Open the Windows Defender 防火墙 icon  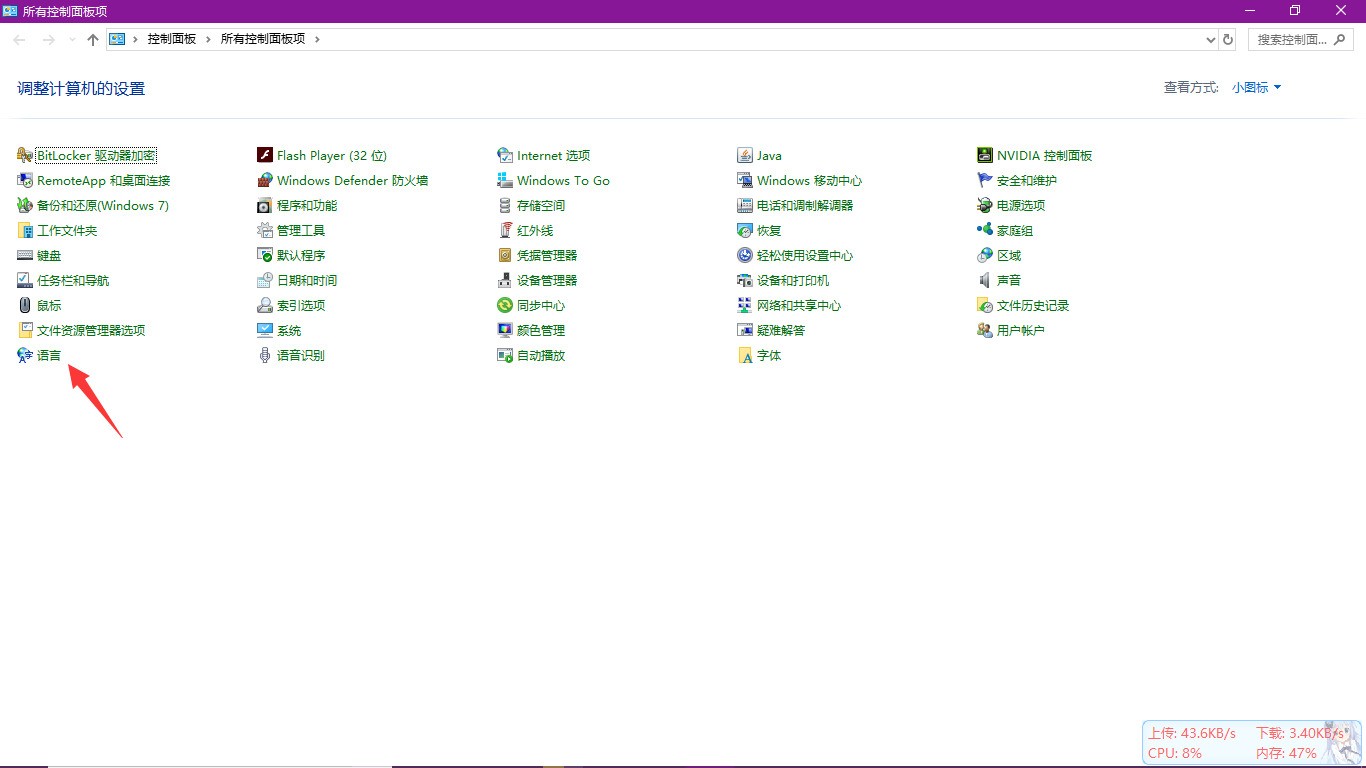pyautogui.click(x=265, y=180)
